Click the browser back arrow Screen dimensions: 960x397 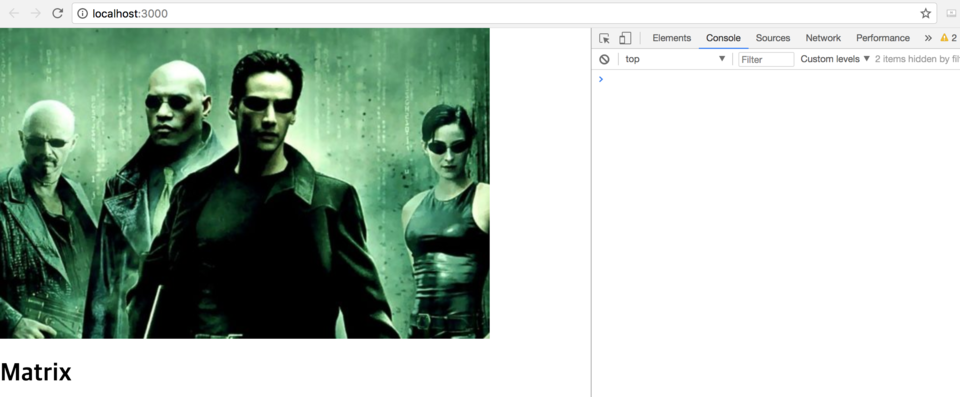click(x=13, y=13)
